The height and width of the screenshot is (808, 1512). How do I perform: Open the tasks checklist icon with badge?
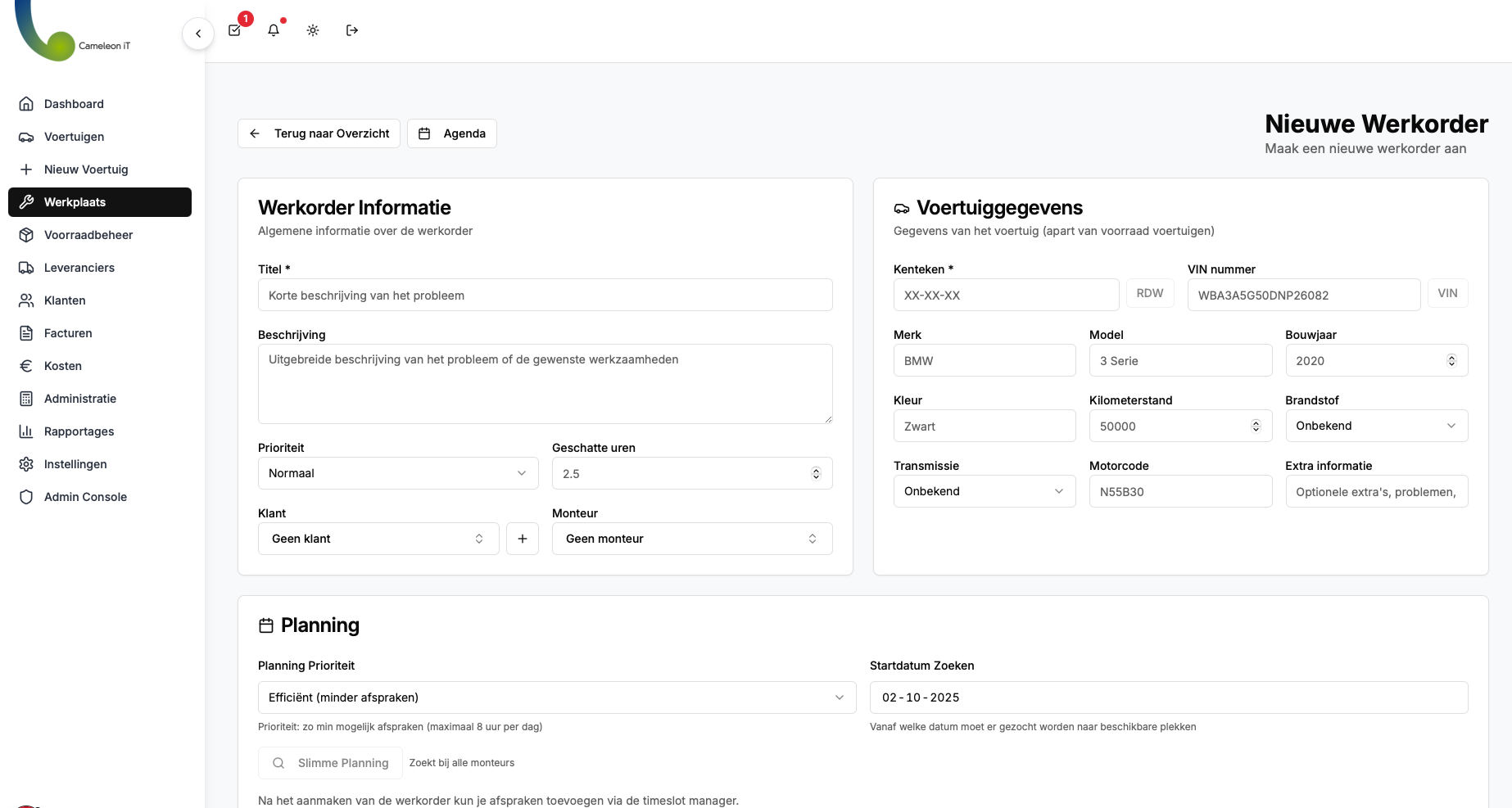[x=235, y=30]
